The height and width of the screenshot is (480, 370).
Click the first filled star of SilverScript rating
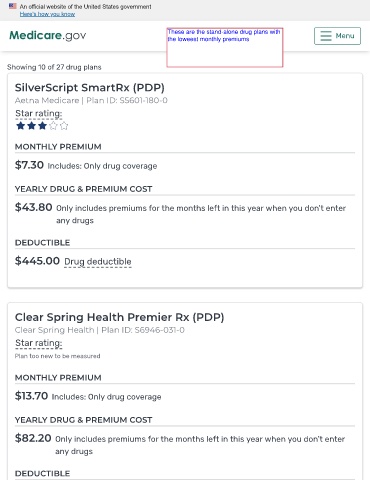tap(21, 126)
